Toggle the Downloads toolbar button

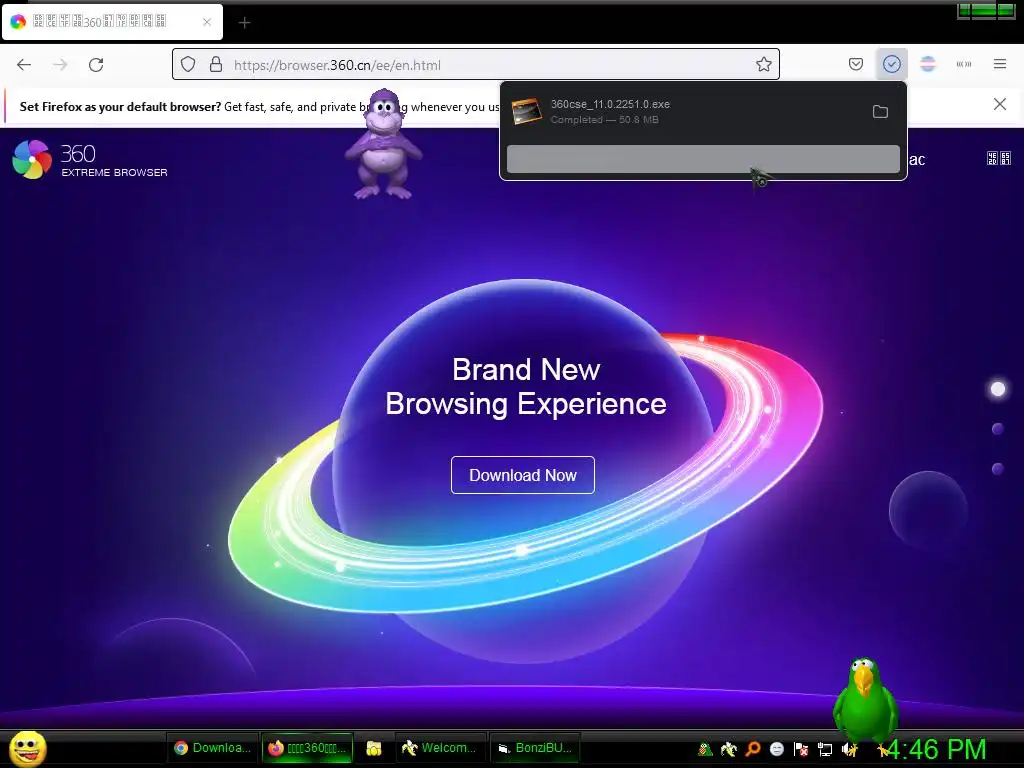click(x=891, y=64)
